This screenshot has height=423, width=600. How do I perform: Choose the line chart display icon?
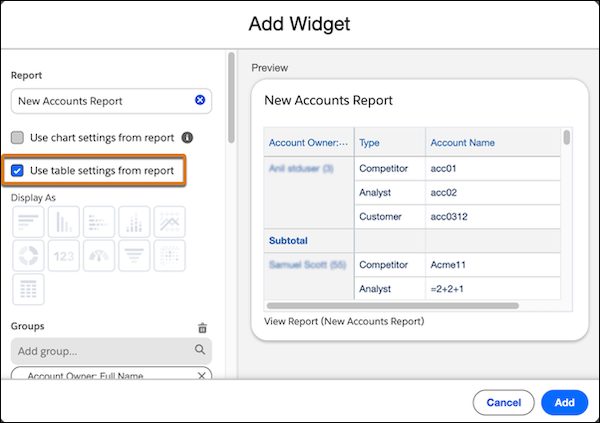click(170, 222)
